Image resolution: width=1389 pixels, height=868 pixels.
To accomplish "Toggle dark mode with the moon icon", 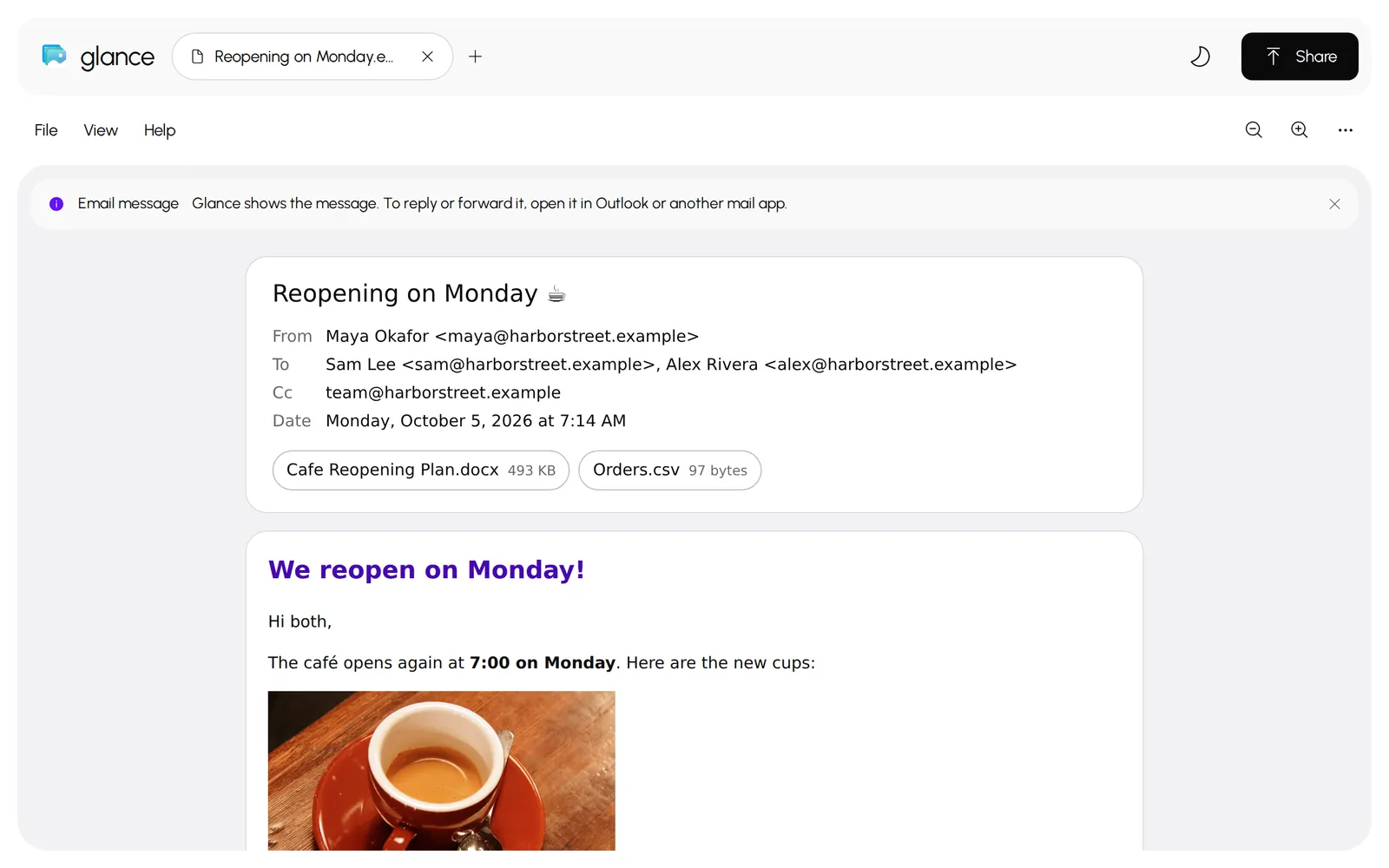I will tap(1200, 56).
